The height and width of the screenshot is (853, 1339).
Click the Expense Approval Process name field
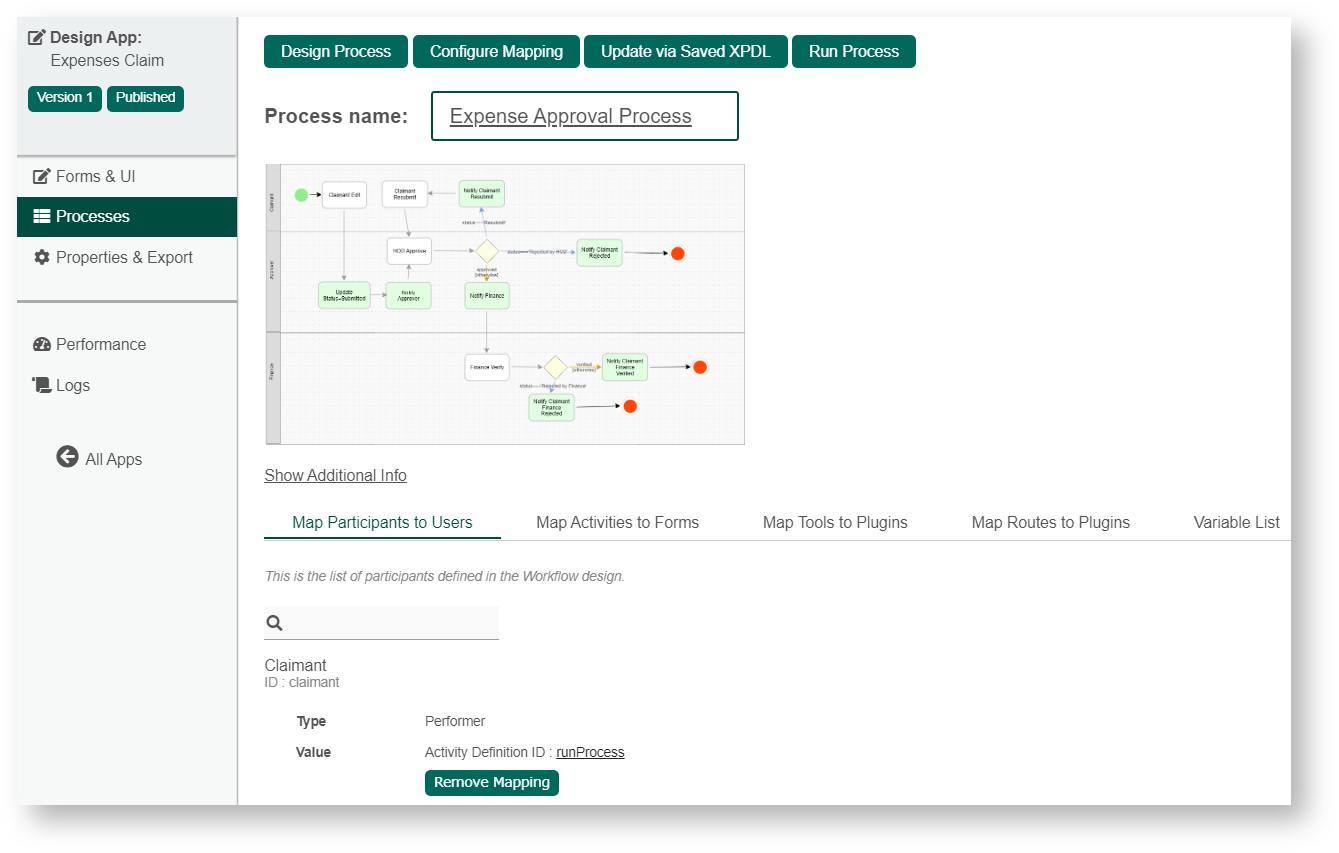[x=584, y=117]
